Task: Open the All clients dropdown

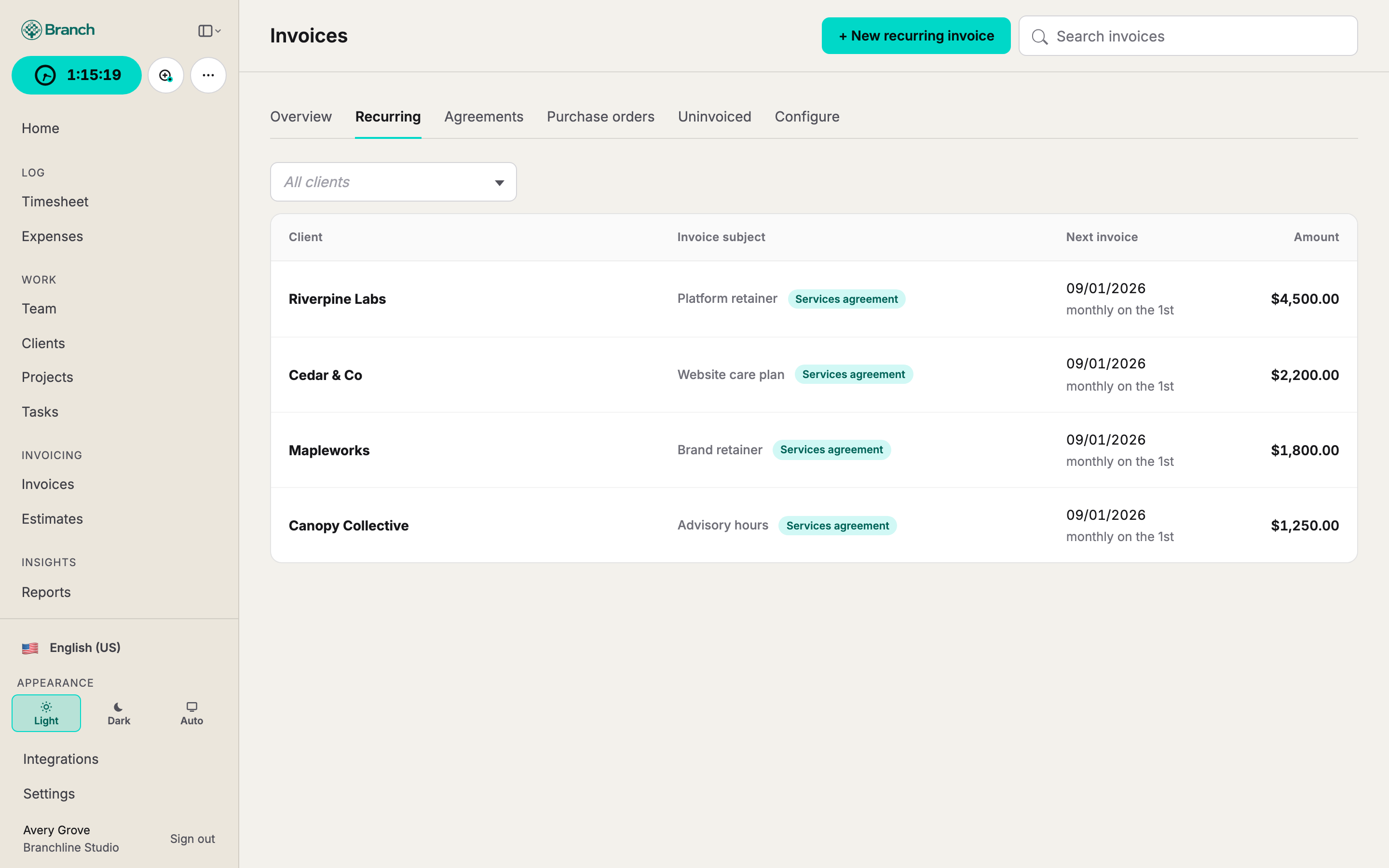Action: pos(393,182)
